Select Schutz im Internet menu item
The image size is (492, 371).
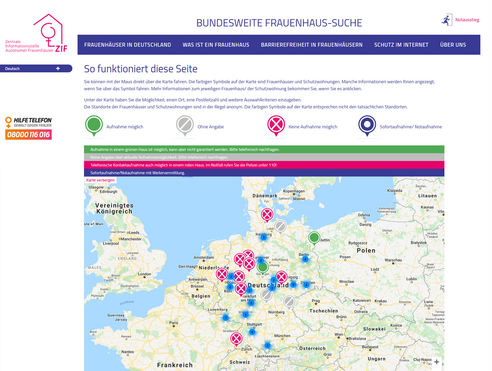[x=401, y=45]
